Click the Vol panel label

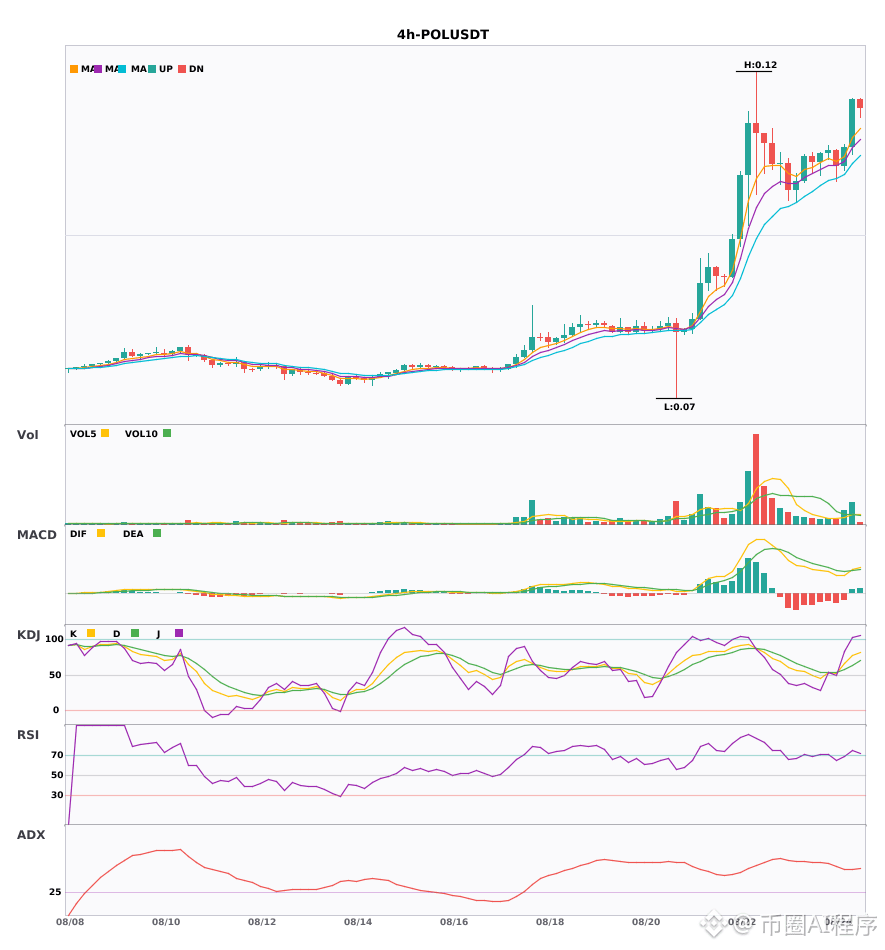(27, 435)
